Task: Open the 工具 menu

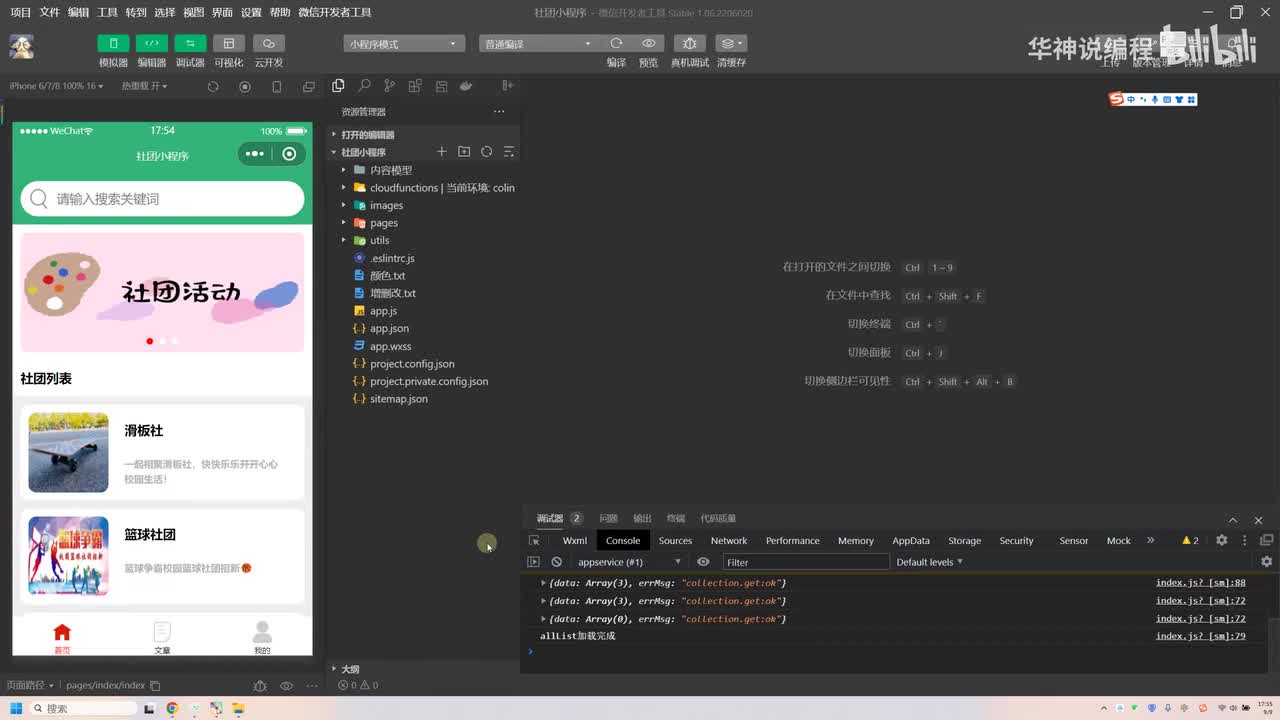Action: [x=108, y=12]
